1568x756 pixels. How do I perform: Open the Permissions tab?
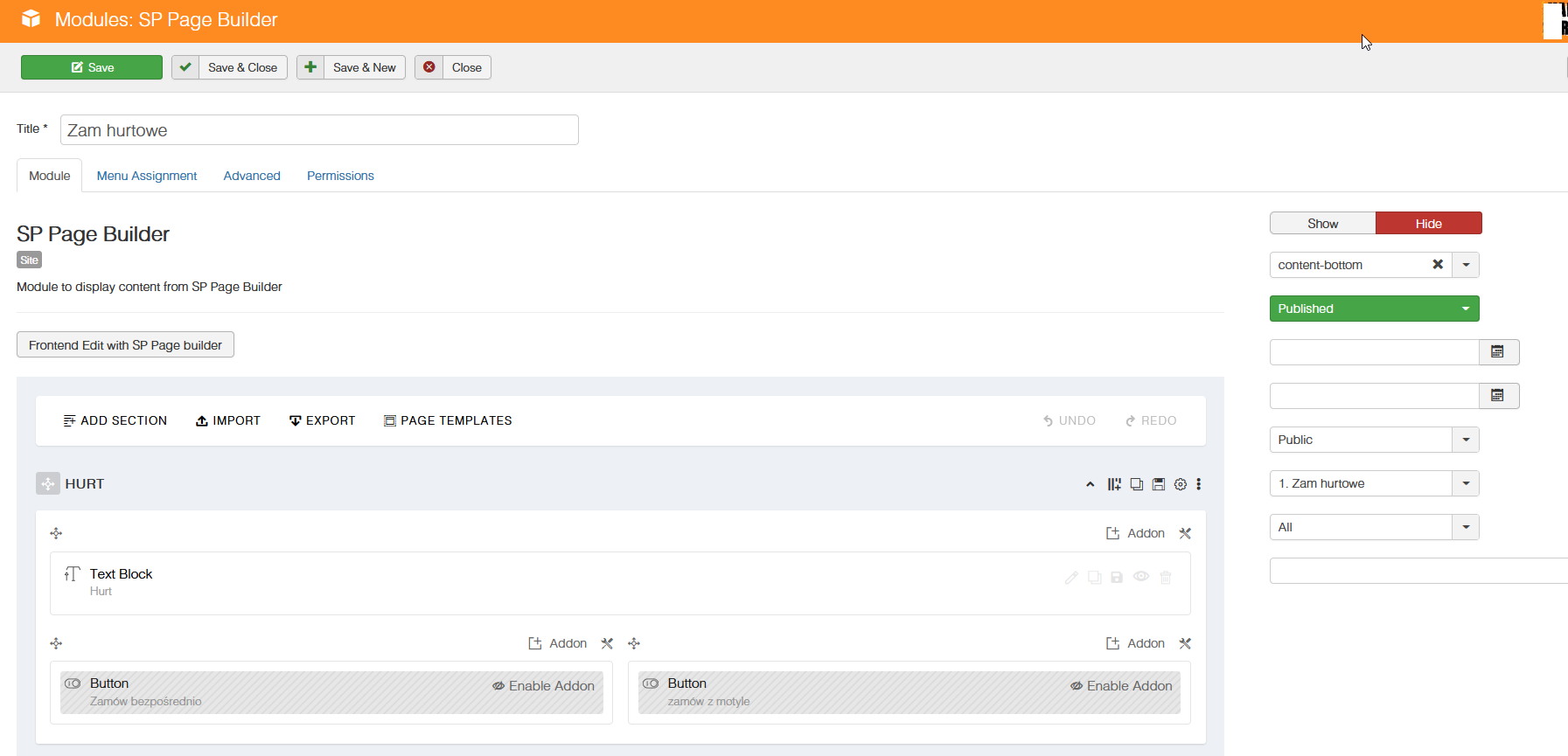click(340, 176)
